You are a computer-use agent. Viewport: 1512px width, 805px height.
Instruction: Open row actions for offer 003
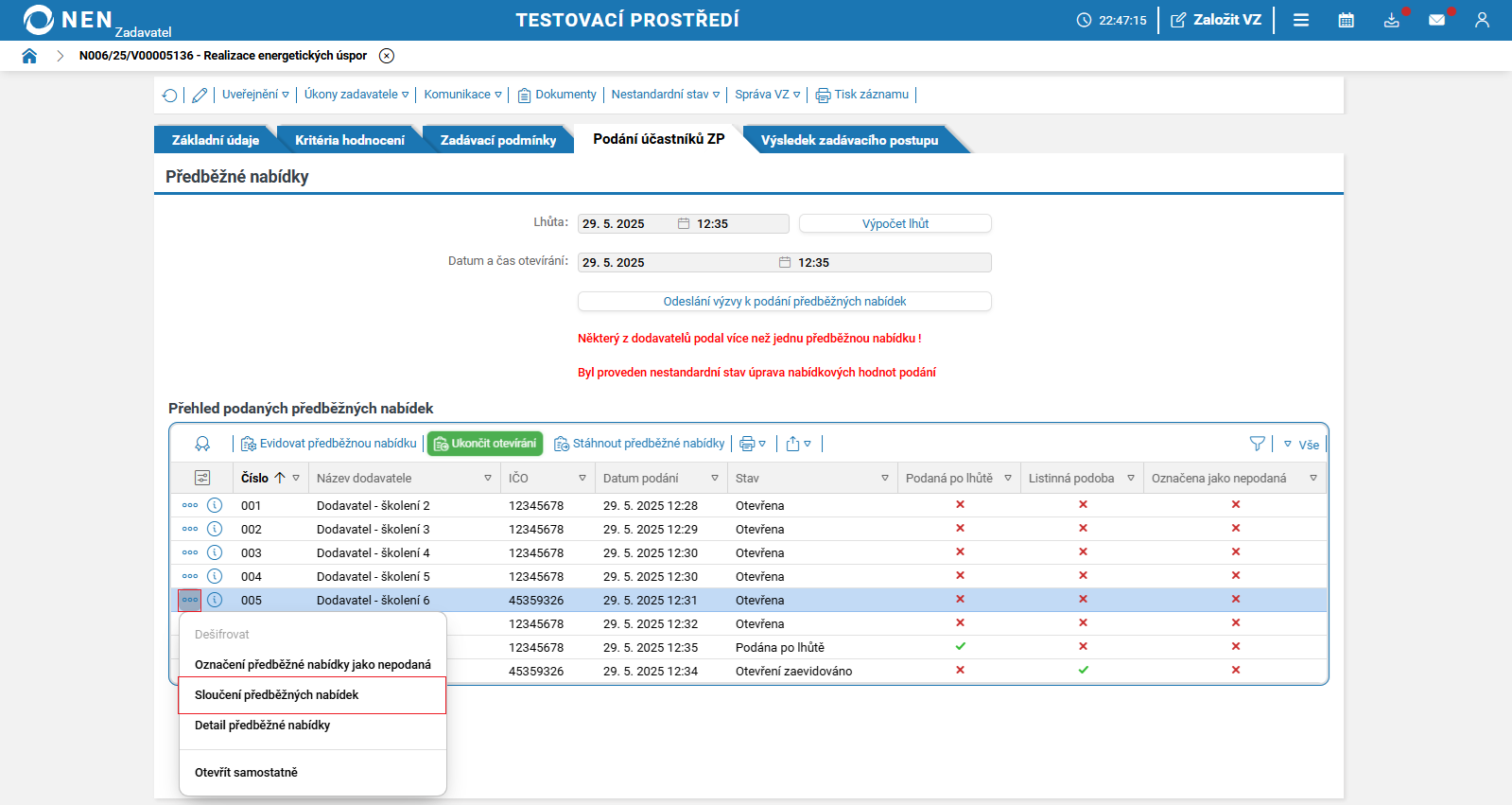tap(190, 552)
